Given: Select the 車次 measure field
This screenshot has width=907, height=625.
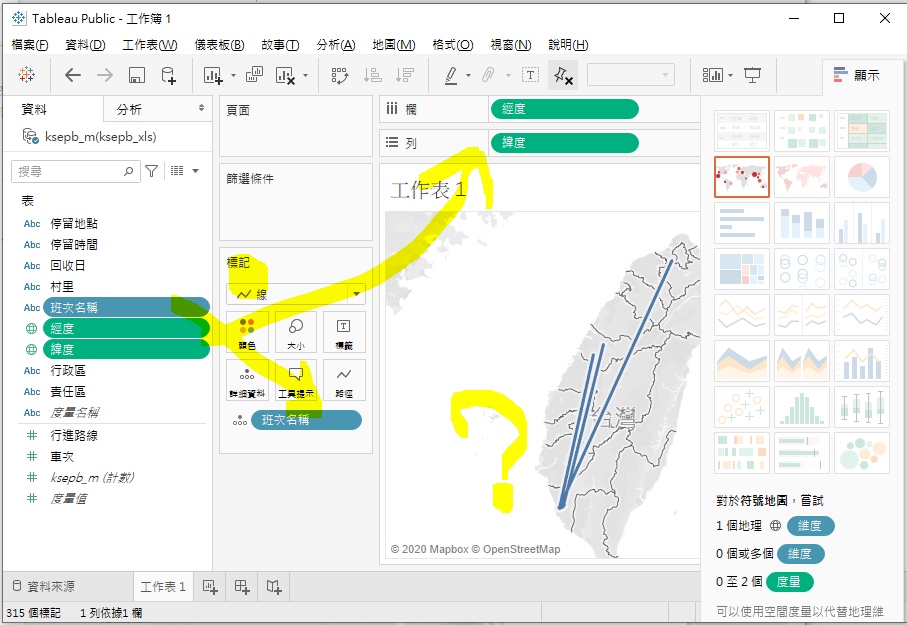Looking at the screenshot, I should click(x=62, y=457).
